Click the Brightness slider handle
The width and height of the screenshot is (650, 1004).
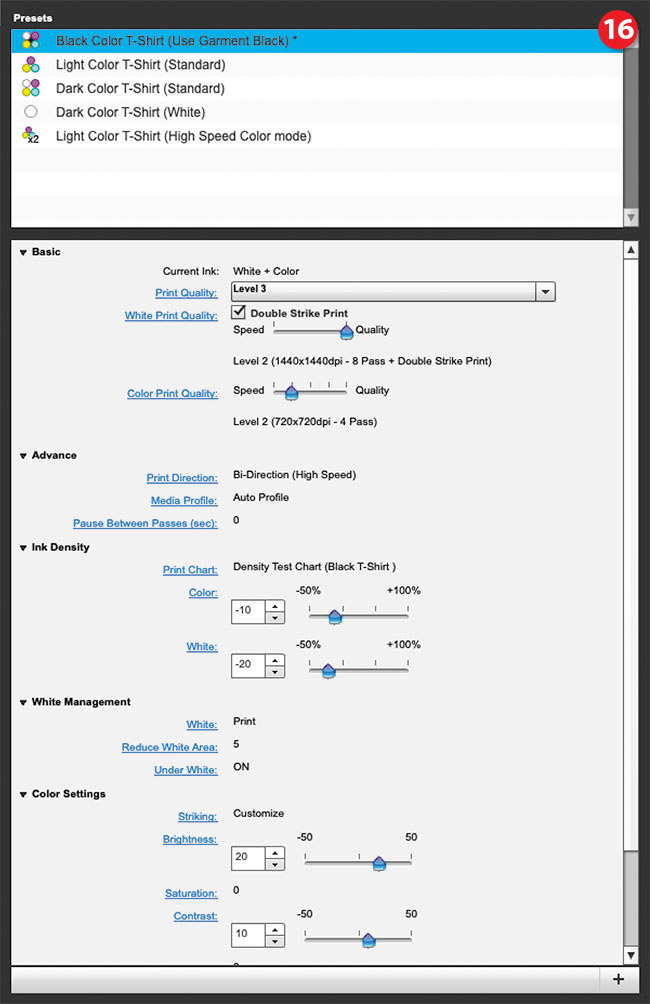[x=378, y=863]
